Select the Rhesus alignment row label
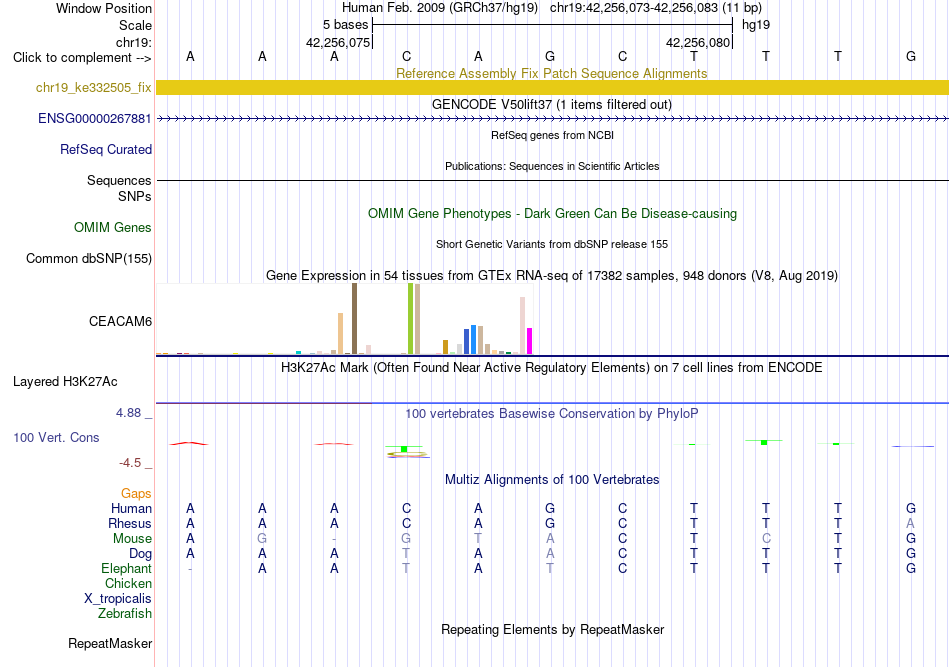 130,523
